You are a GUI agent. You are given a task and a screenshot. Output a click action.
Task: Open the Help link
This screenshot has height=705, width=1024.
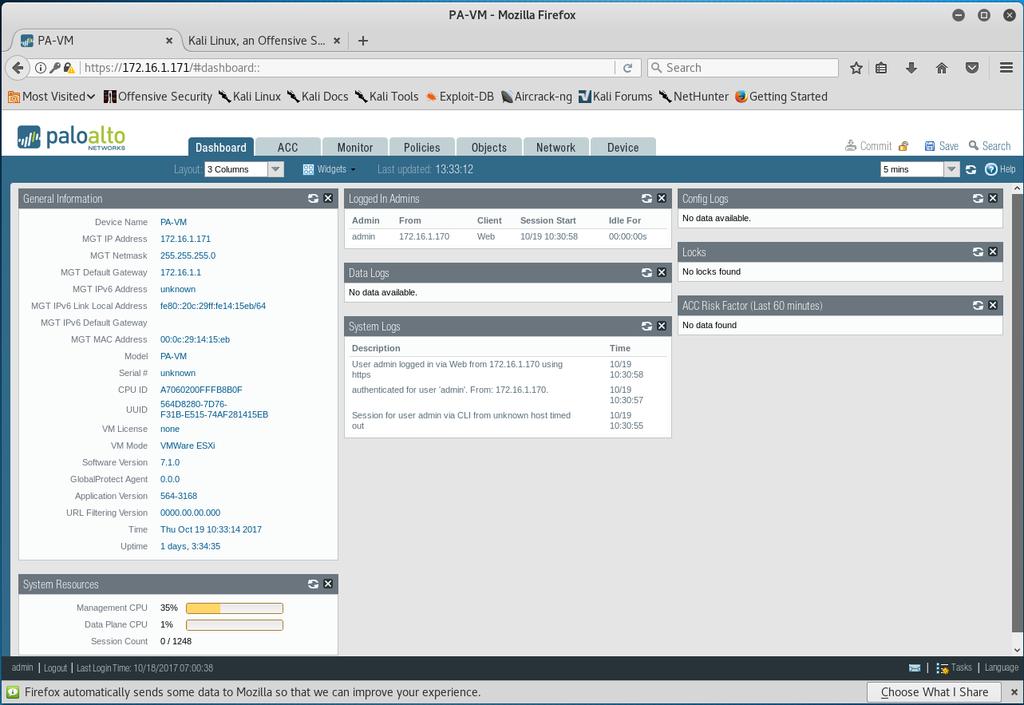coord(1000,169)
